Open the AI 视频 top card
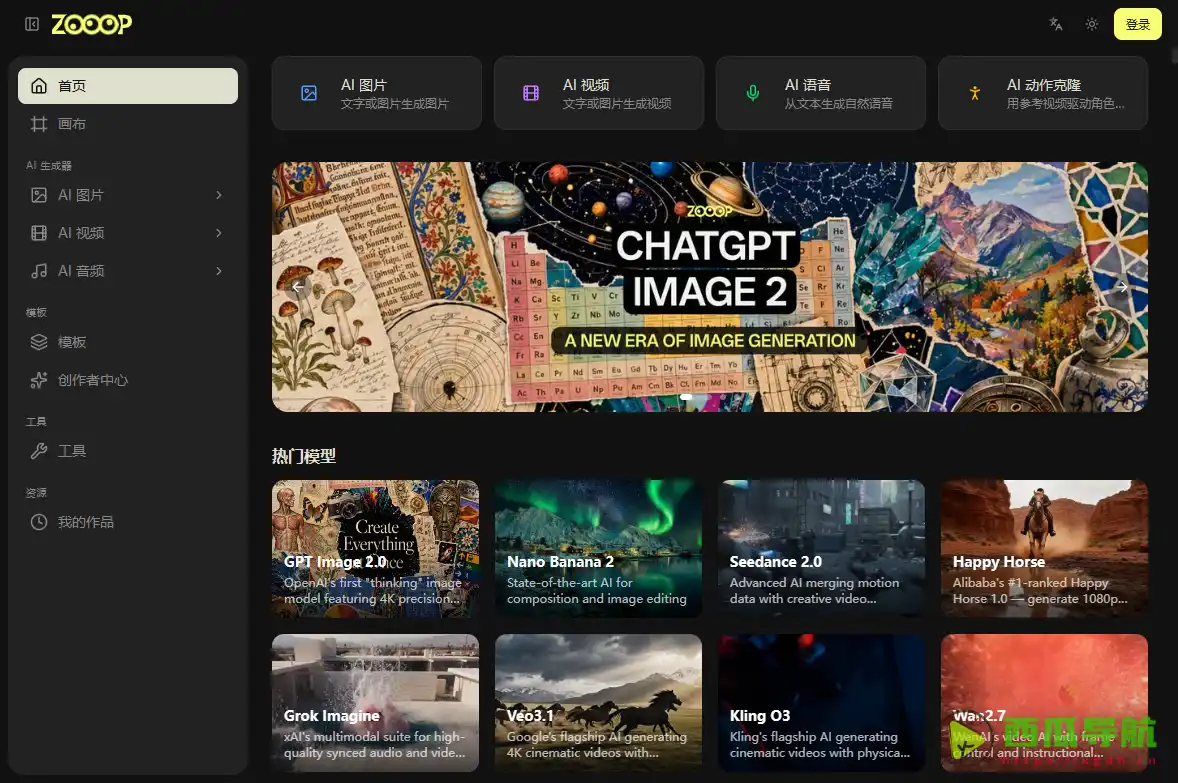This screenshot has width=1178, height=783. tap(599, 93)
